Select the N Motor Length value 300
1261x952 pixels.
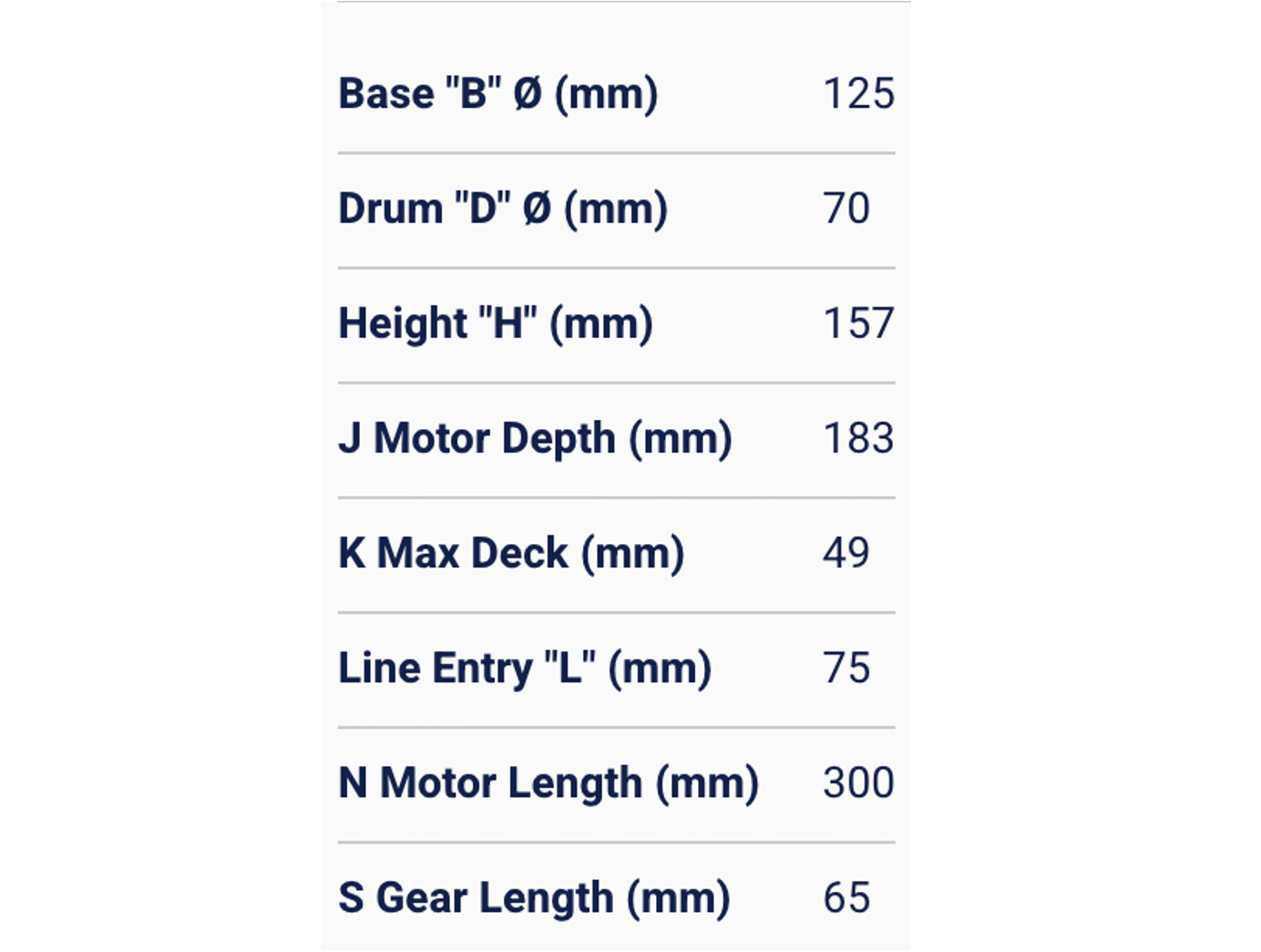pos(859,783)
